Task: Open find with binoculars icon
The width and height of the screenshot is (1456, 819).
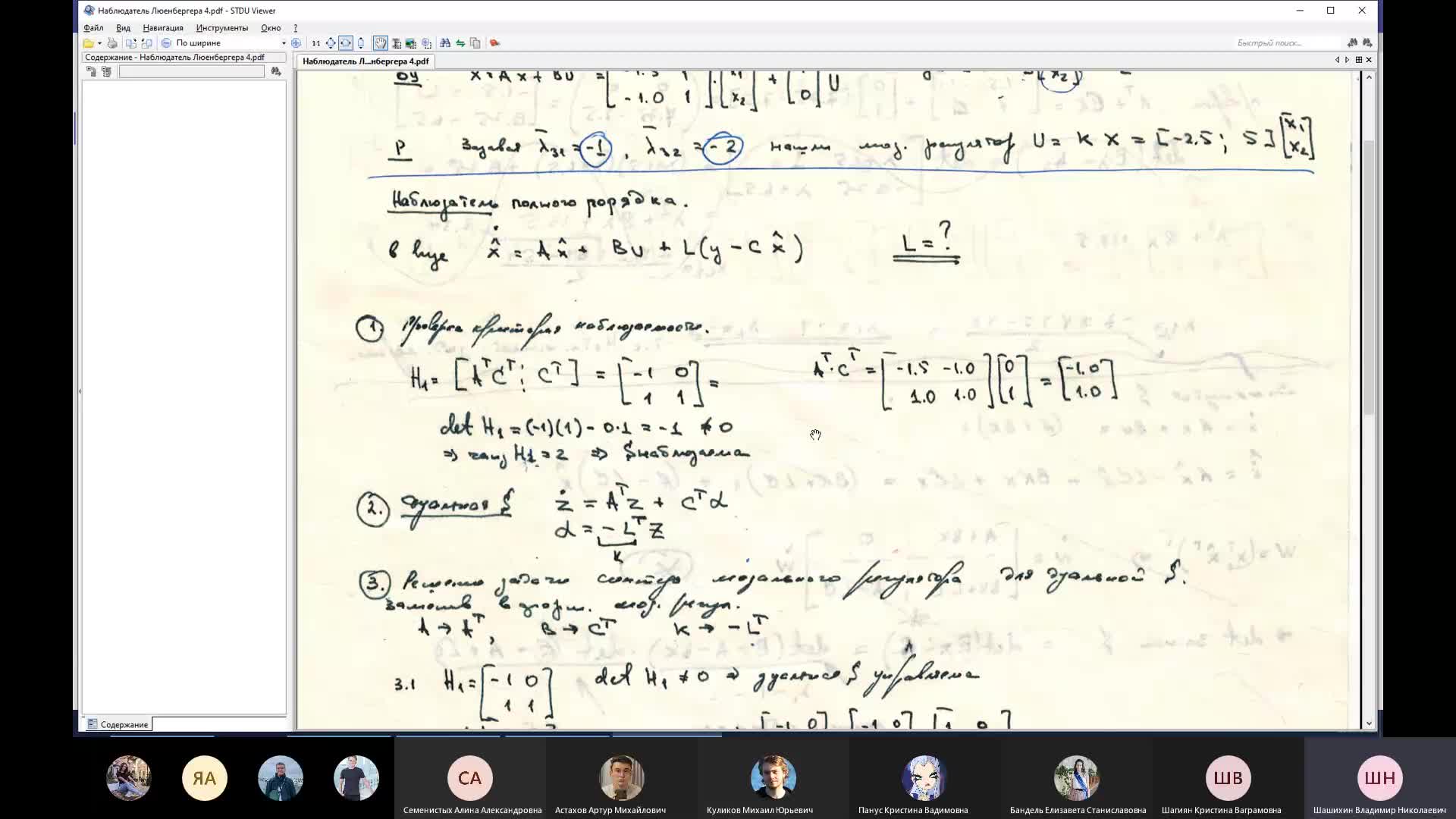Action: [445, 43]
